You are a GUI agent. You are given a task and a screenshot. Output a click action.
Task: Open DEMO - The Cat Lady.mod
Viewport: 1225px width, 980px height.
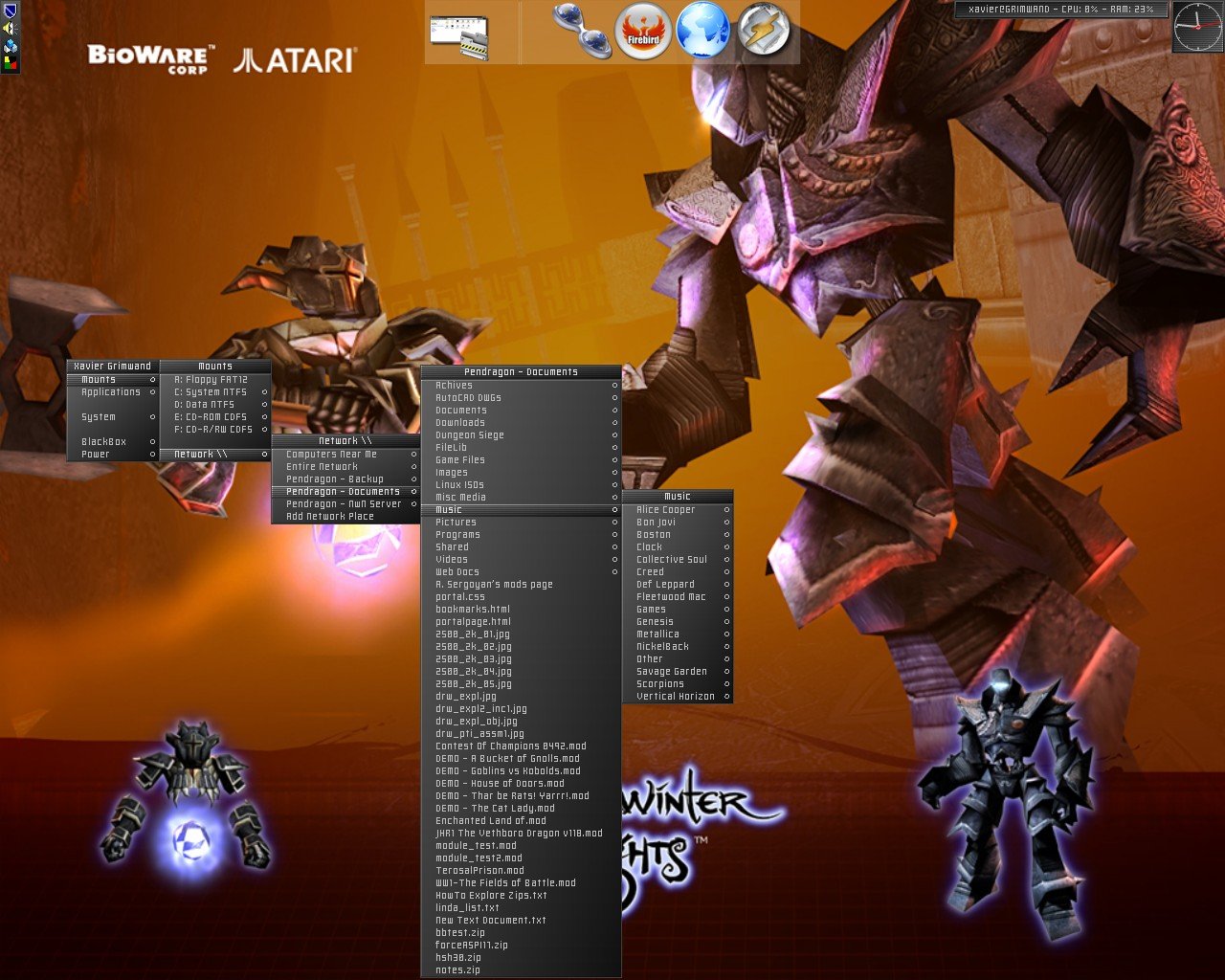521,809
